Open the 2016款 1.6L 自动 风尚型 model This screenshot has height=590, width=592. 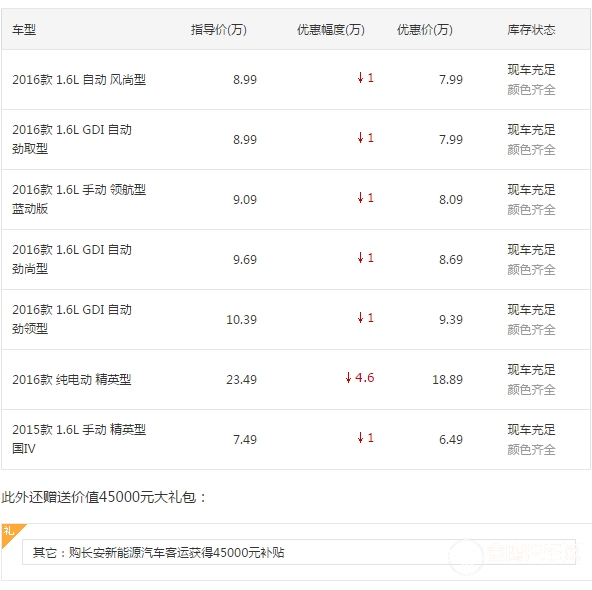coord(79,80)
